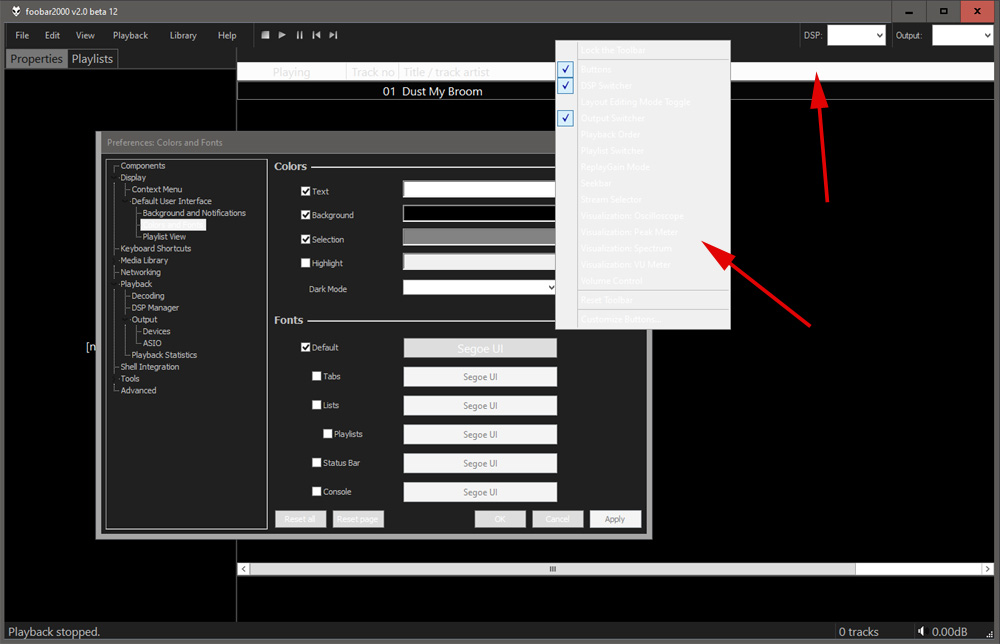Click the Apply button in Preferences
The height and width of the screenshot is (644, 1000).
click(615, 519)
